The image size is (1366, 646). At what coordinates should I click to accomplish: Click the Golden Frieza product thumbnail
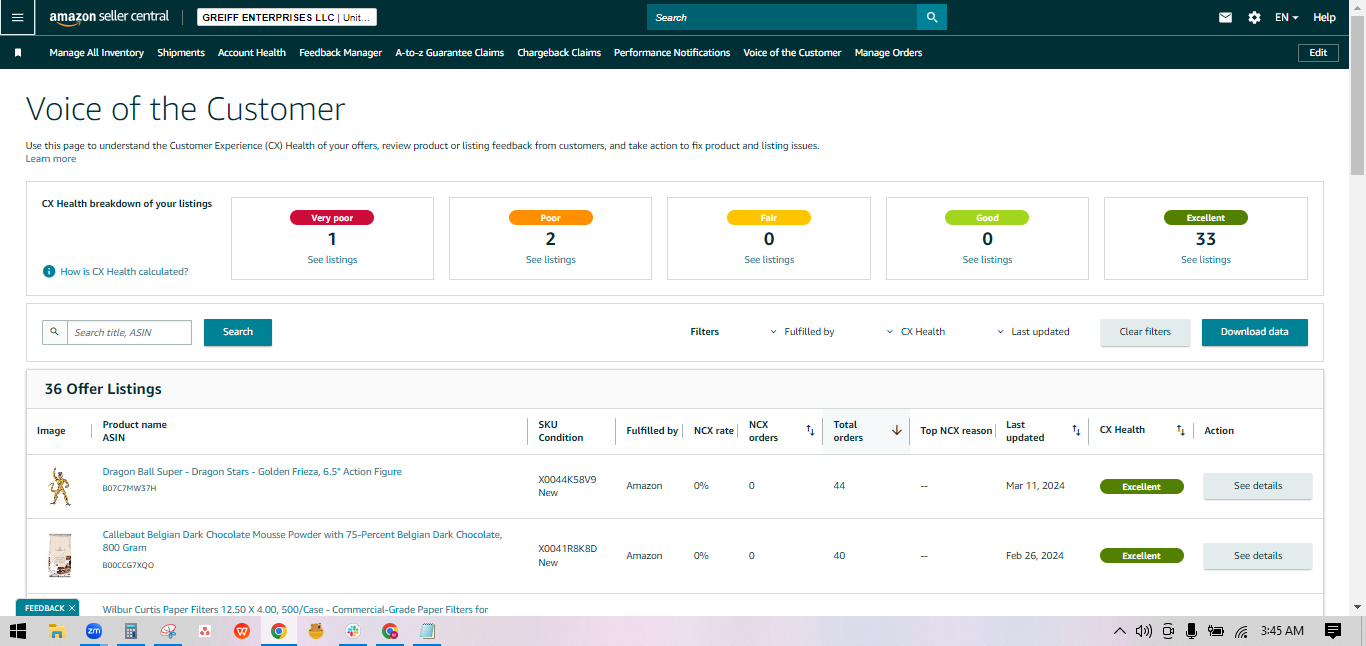60,486
